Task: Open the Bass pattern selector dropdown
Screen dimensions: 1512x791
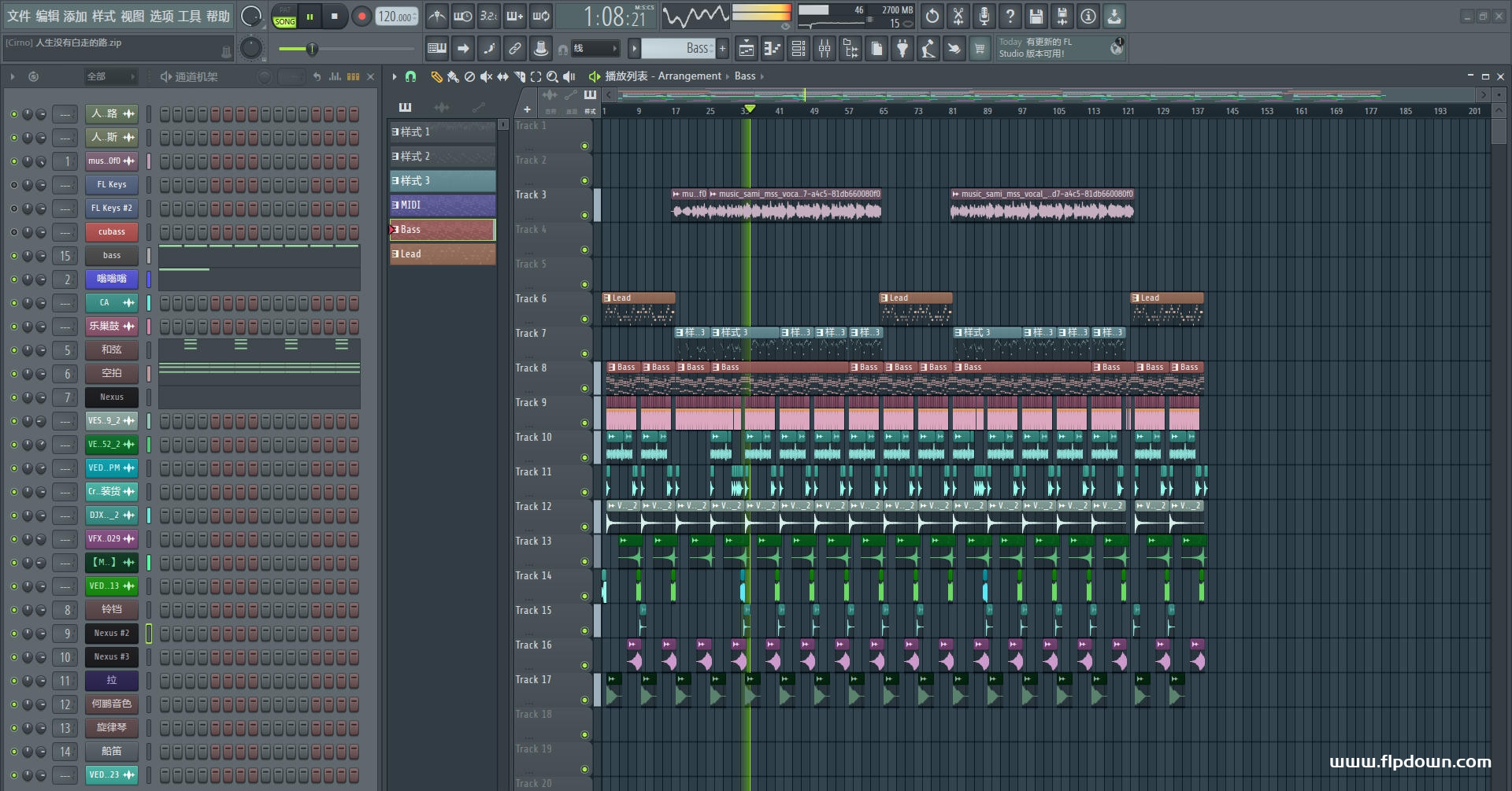Action: (678, 49)
